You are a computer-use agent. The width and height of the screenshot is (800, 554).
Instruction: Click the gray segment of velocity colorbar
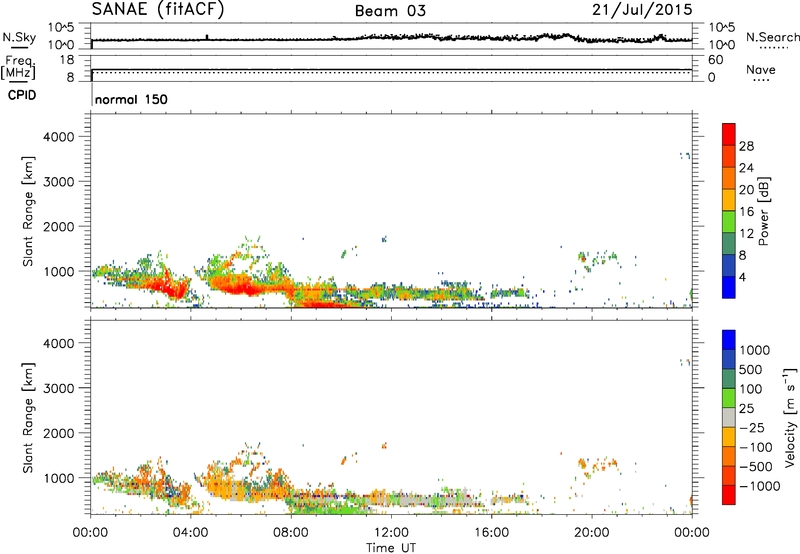tap(729, 417)
